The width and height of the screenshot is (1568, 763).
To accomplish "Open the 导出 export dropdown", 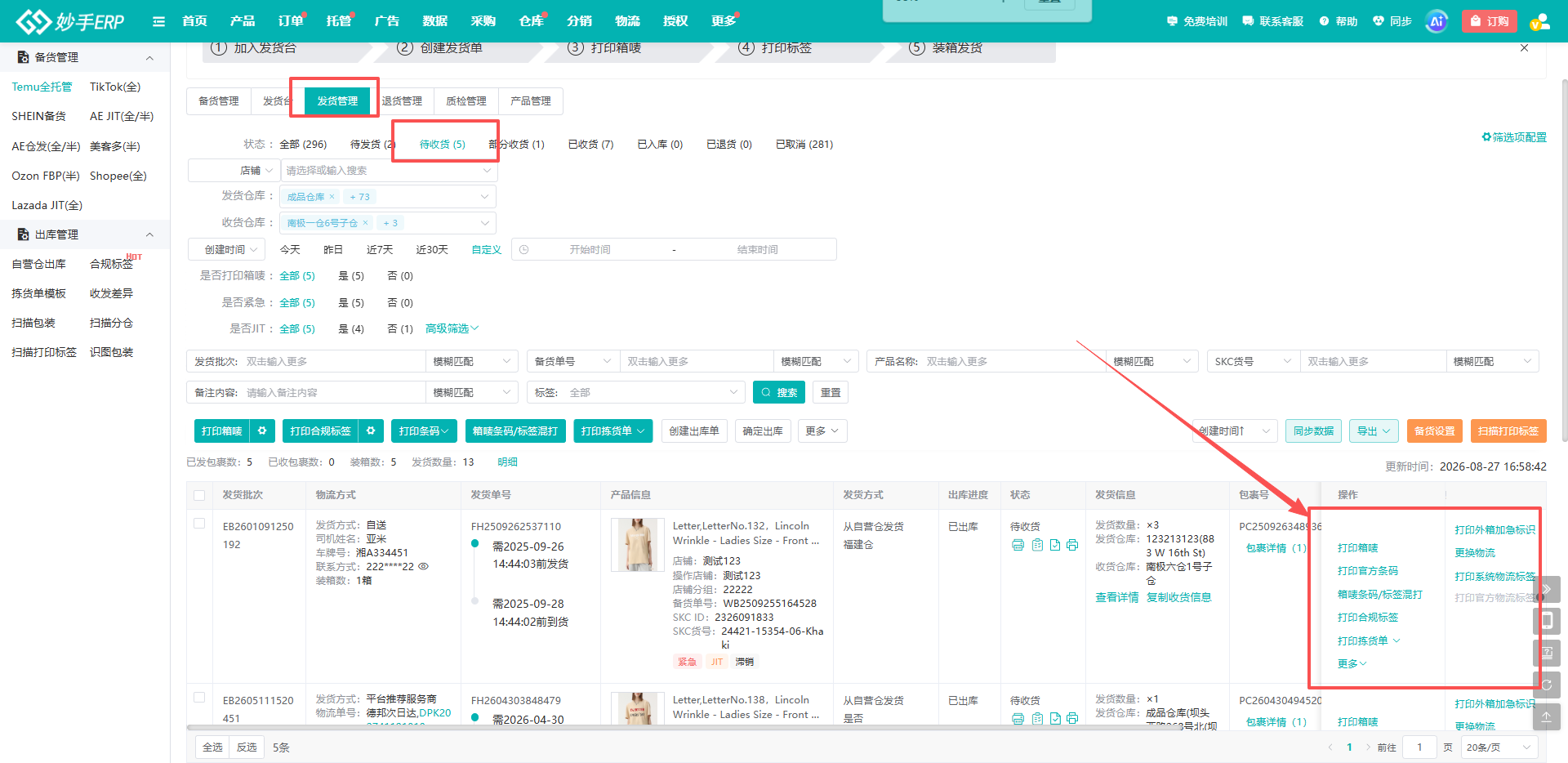I will pyautogui.click(x=1374, y=431).
